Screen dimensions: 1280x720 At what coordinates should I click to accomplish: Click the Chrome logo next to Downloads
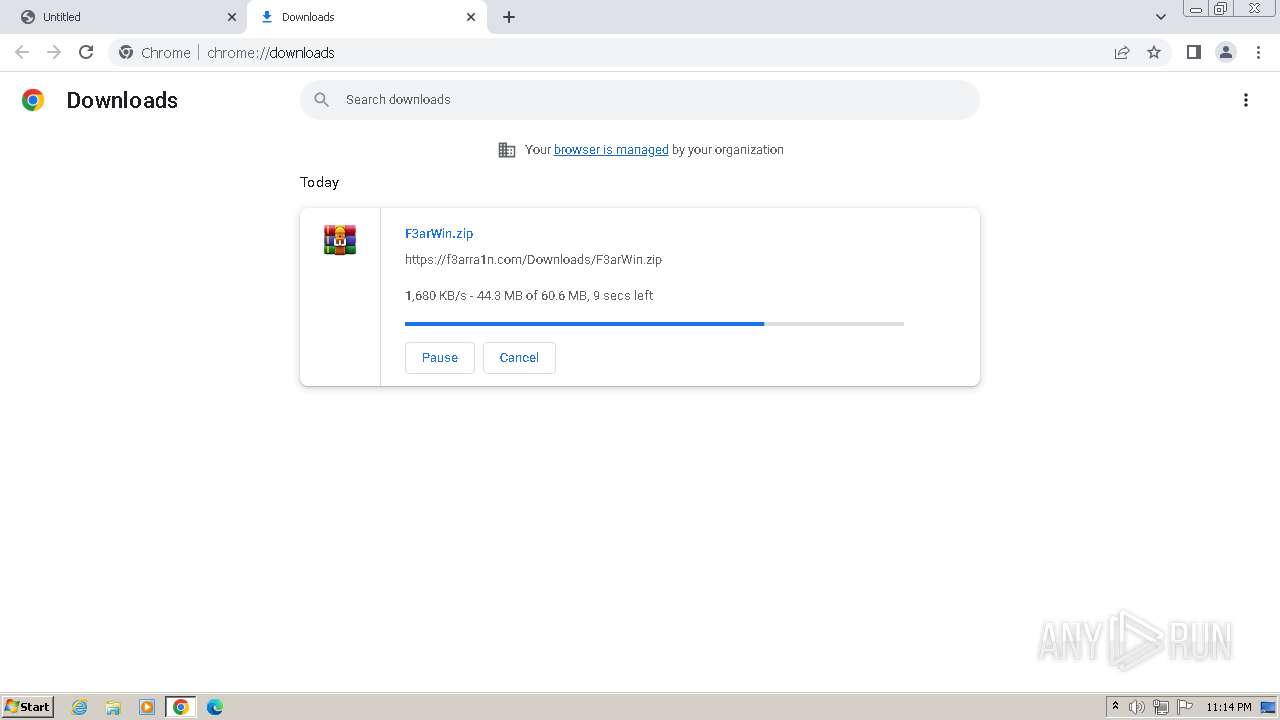point(33,100)
